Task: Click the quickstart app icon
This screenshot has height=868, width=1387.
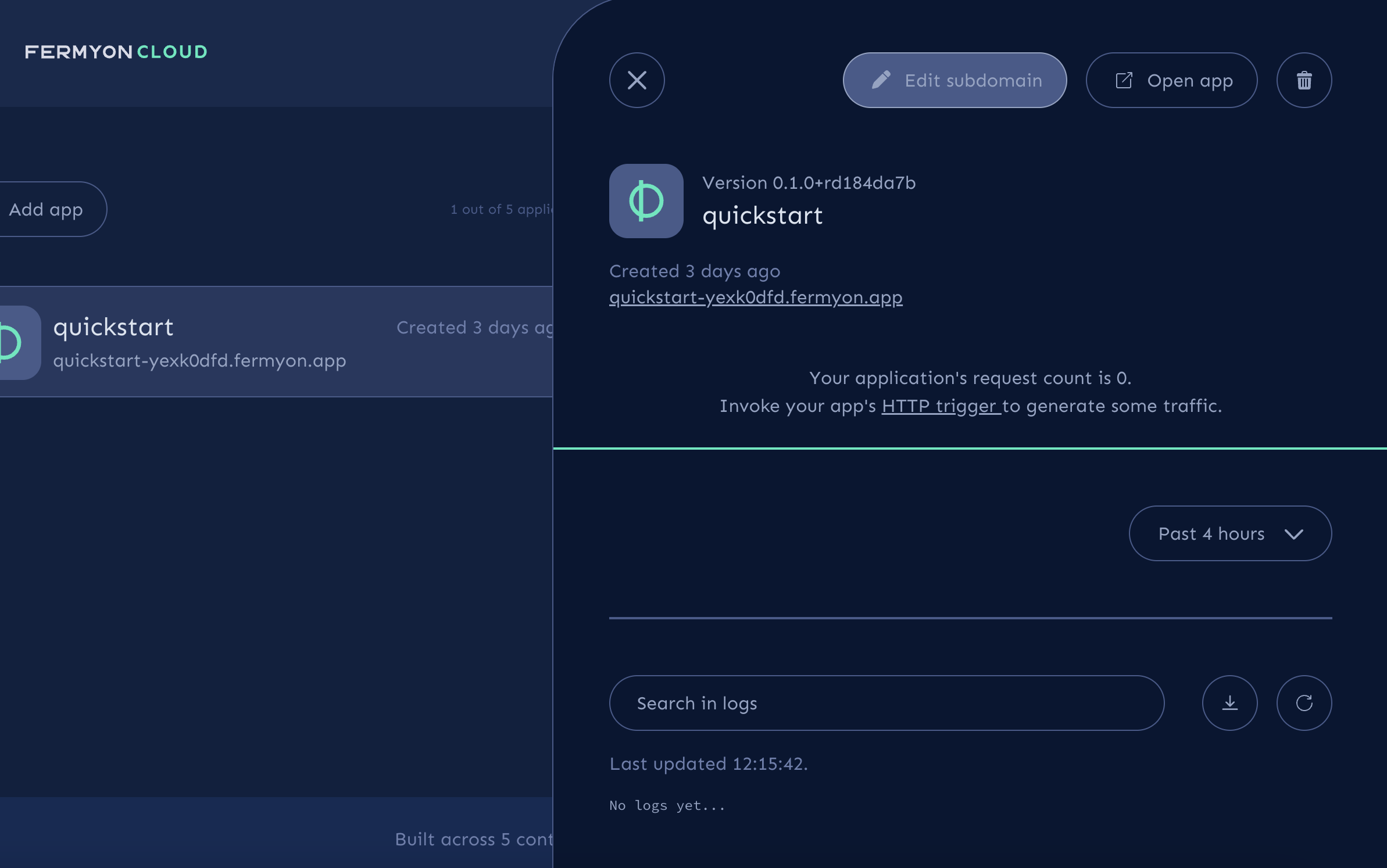Action: click(646, 201)
